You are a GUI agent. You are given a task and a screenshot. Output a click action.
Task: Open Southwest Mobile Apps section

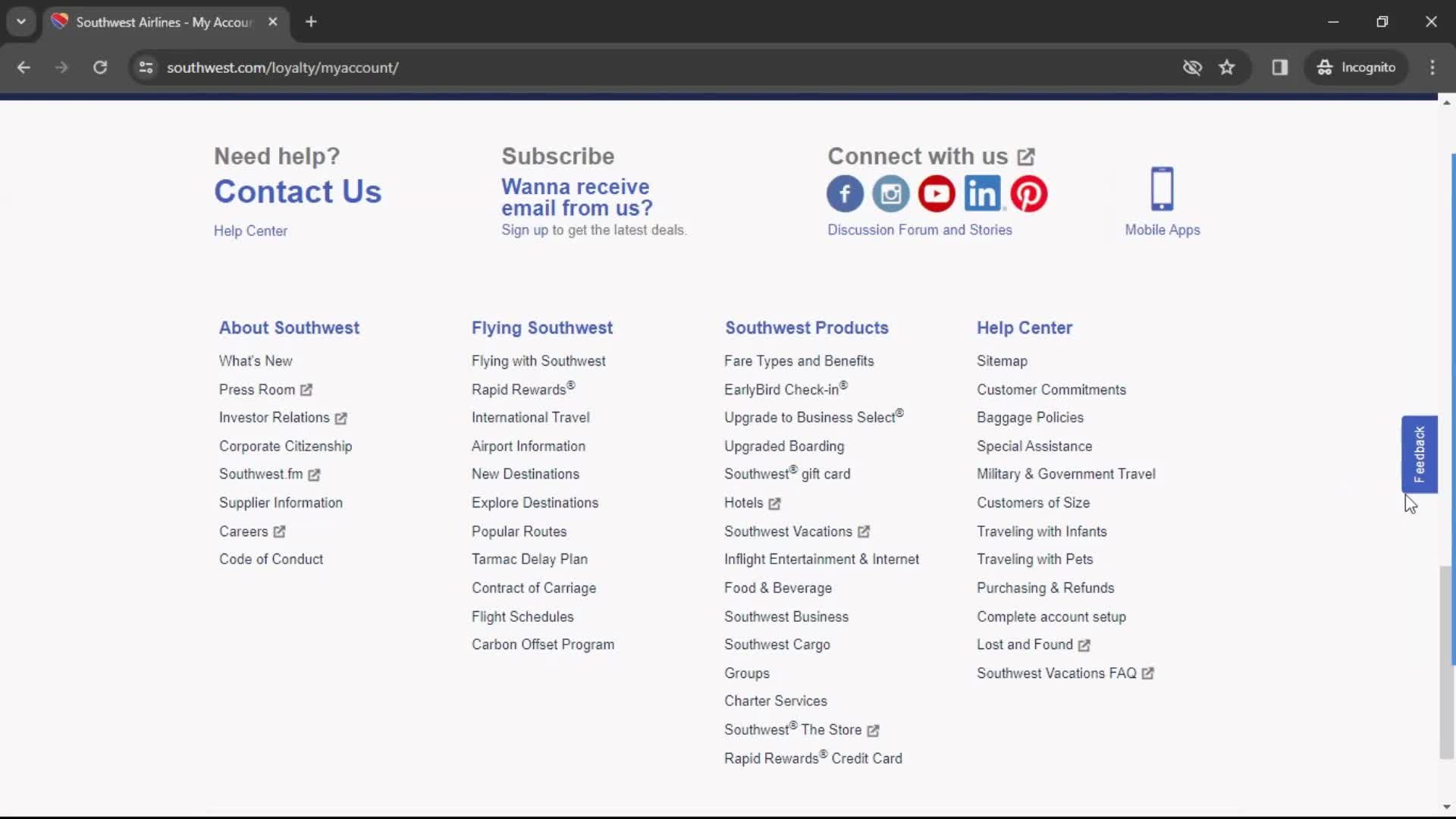click(x=1162, y=201)
